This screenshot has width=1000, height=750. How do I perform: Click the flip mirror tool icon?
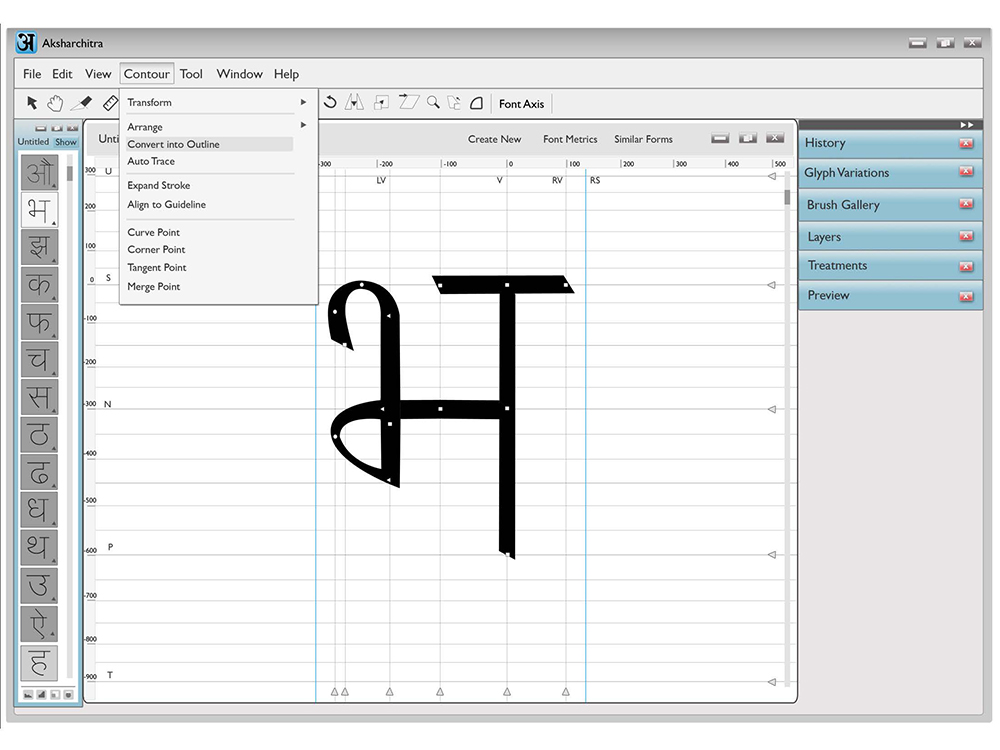click(354, 103)
